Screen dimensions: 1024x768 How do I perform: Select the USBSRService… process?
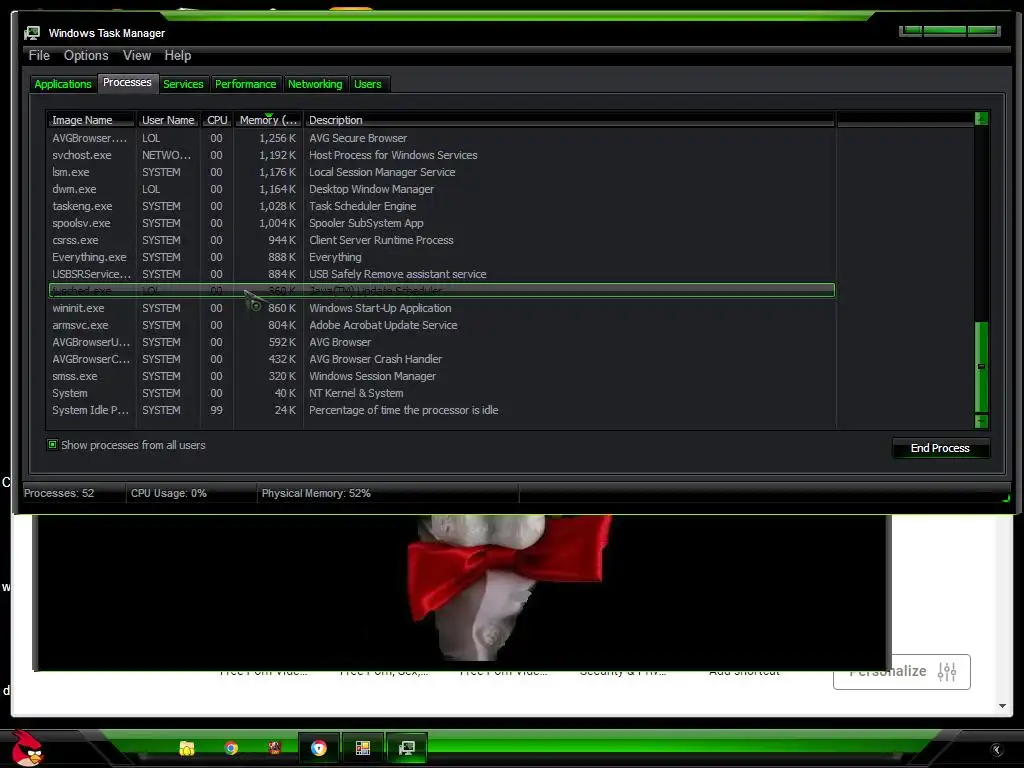coord(442,274)
